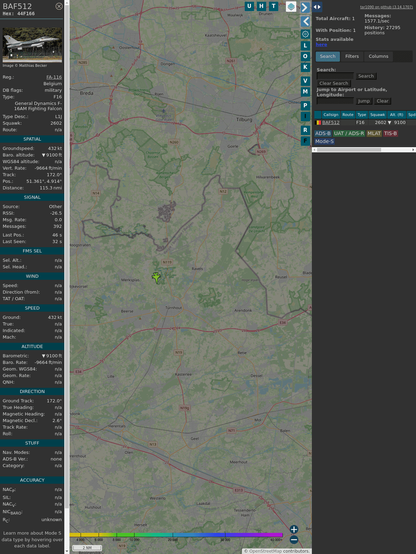The height and width of the screenshot is (554, 416).
Task: Toggle sidebar width double-arrow button
Action: 317,7
